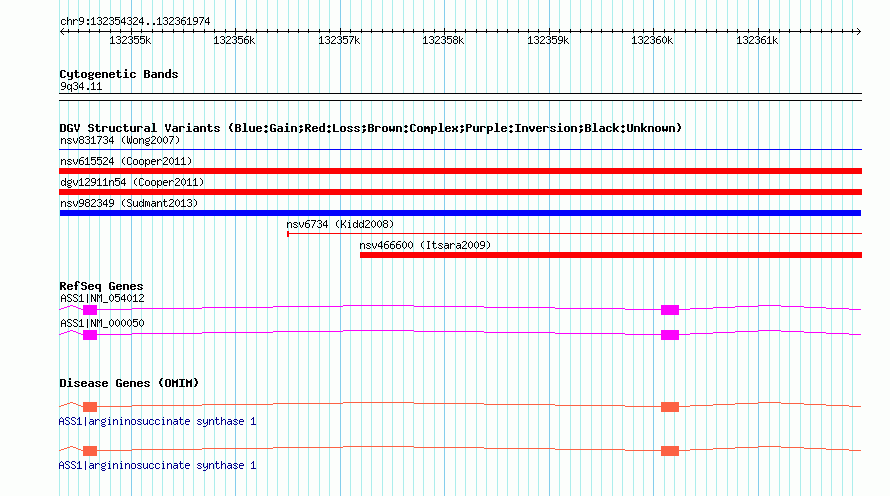Click the nsv831734 (Wong2007) variant label
The width and height of the screenshot is (890, 496).
[x=120, y=140]
